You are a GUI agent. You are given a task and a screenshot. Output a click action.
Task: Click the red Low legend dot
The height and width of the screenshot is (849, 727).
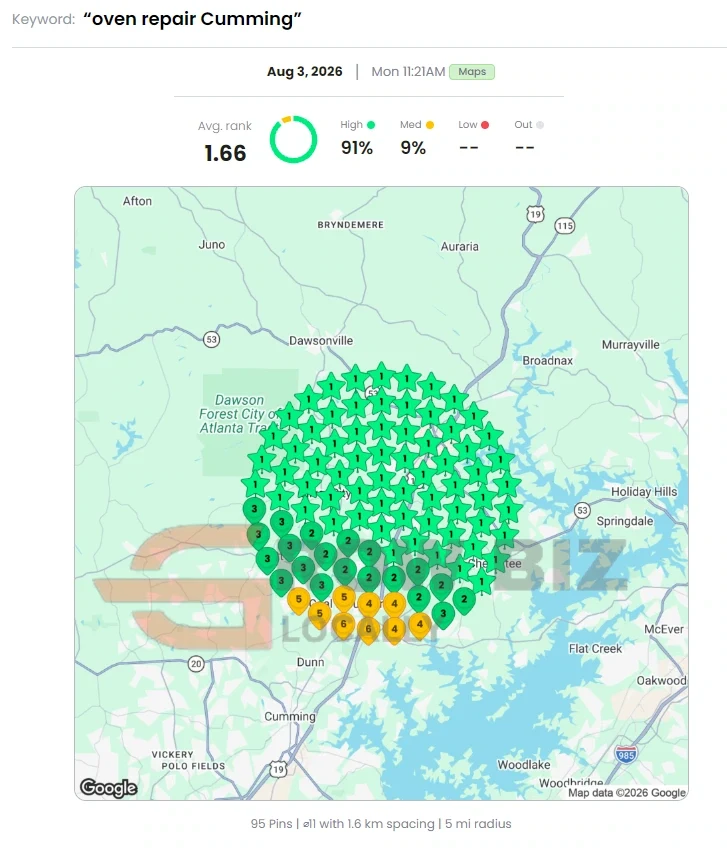tap(485, 125)
